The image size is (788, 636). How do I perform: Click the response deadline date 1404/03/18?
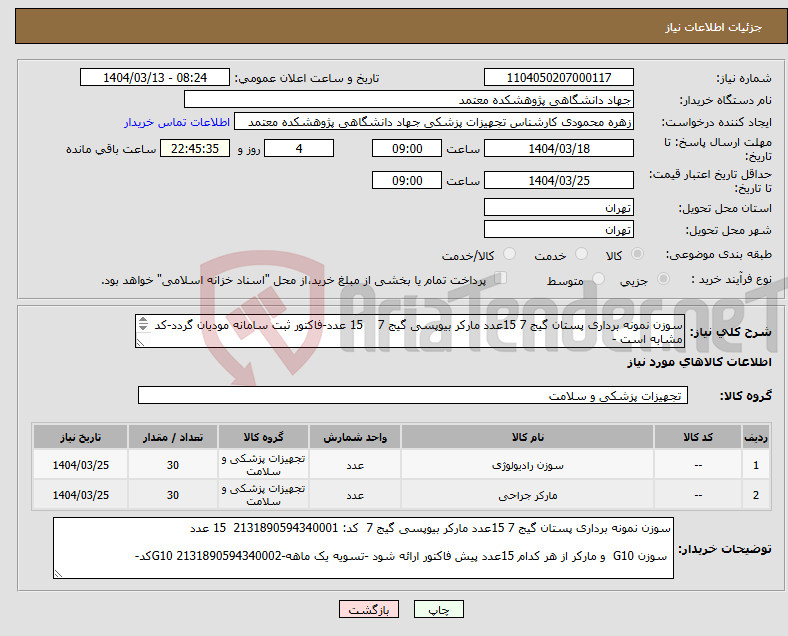559,149
